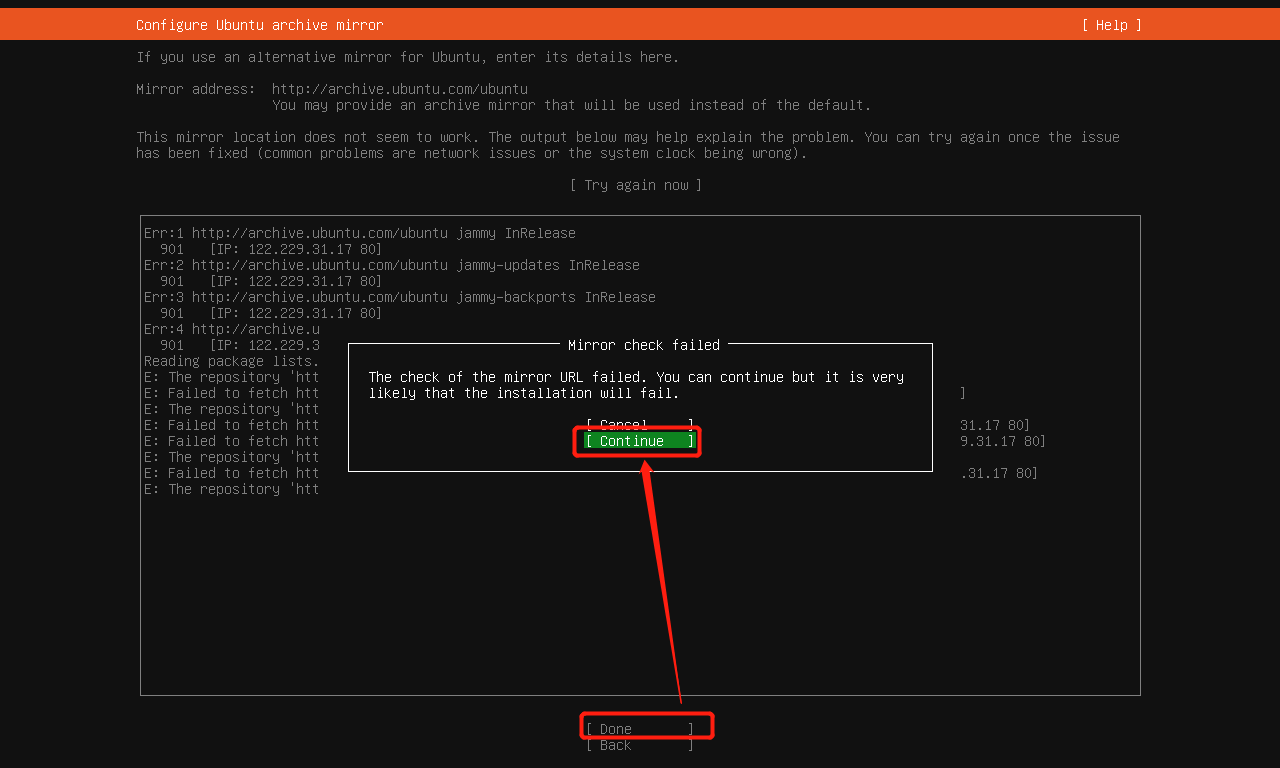Select the Err:2 jammy-updates InRelease log line
1280x768 pixels.
(392, 265)
